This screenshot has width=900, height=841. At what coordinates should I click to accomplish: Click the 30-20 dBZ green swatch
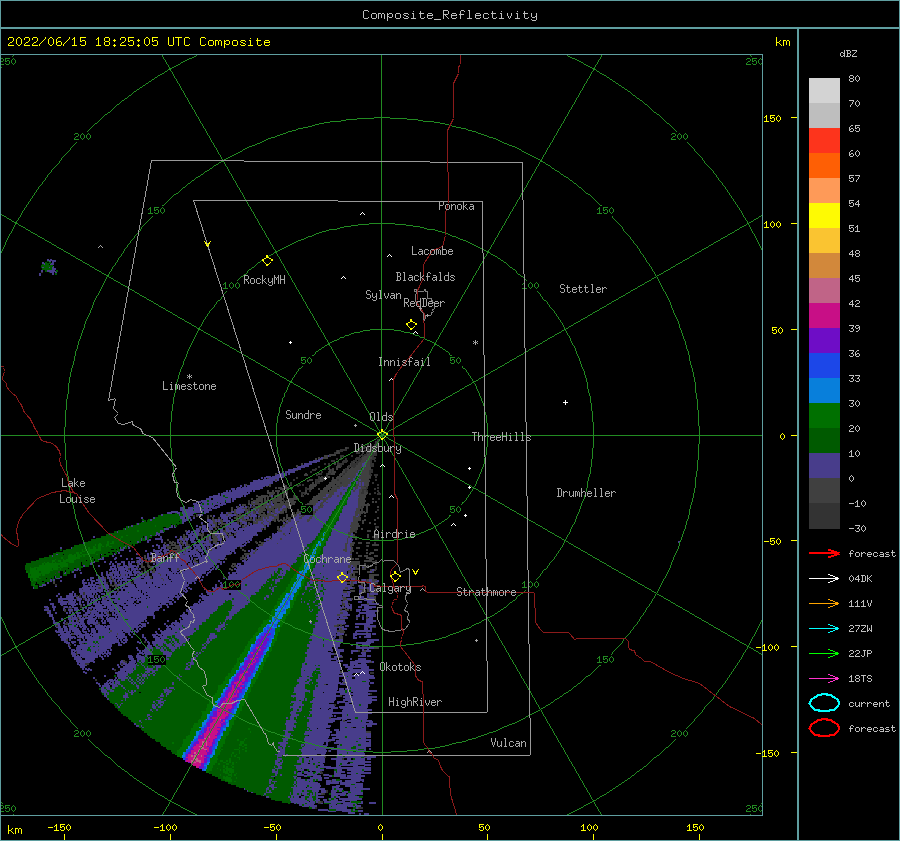[x=824, y=416]
